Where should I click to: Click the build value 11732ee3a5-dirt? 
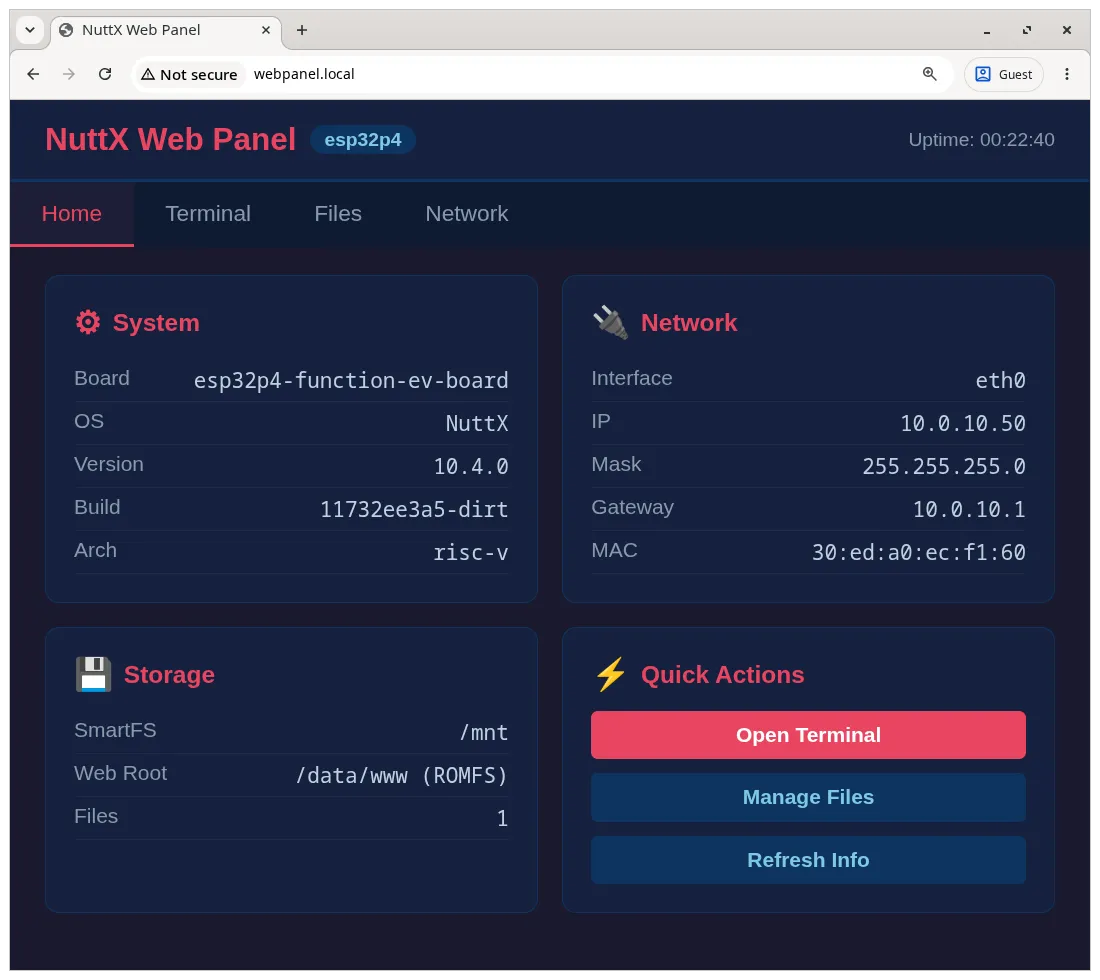(414, 509)
